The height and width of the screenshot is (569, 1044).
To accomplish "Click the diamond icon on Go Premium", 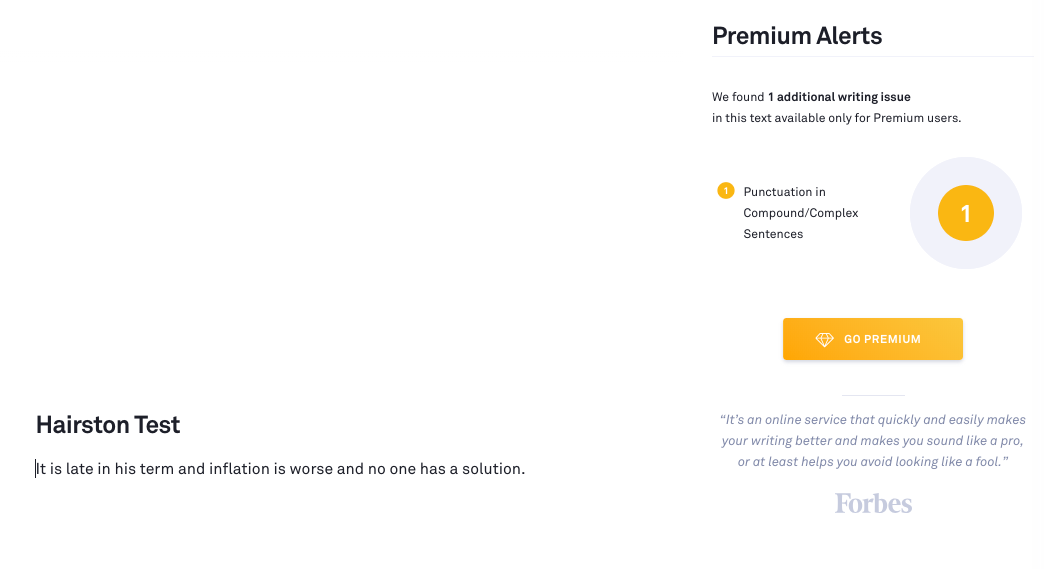I will pyautogui.click(x=824, y=340).
